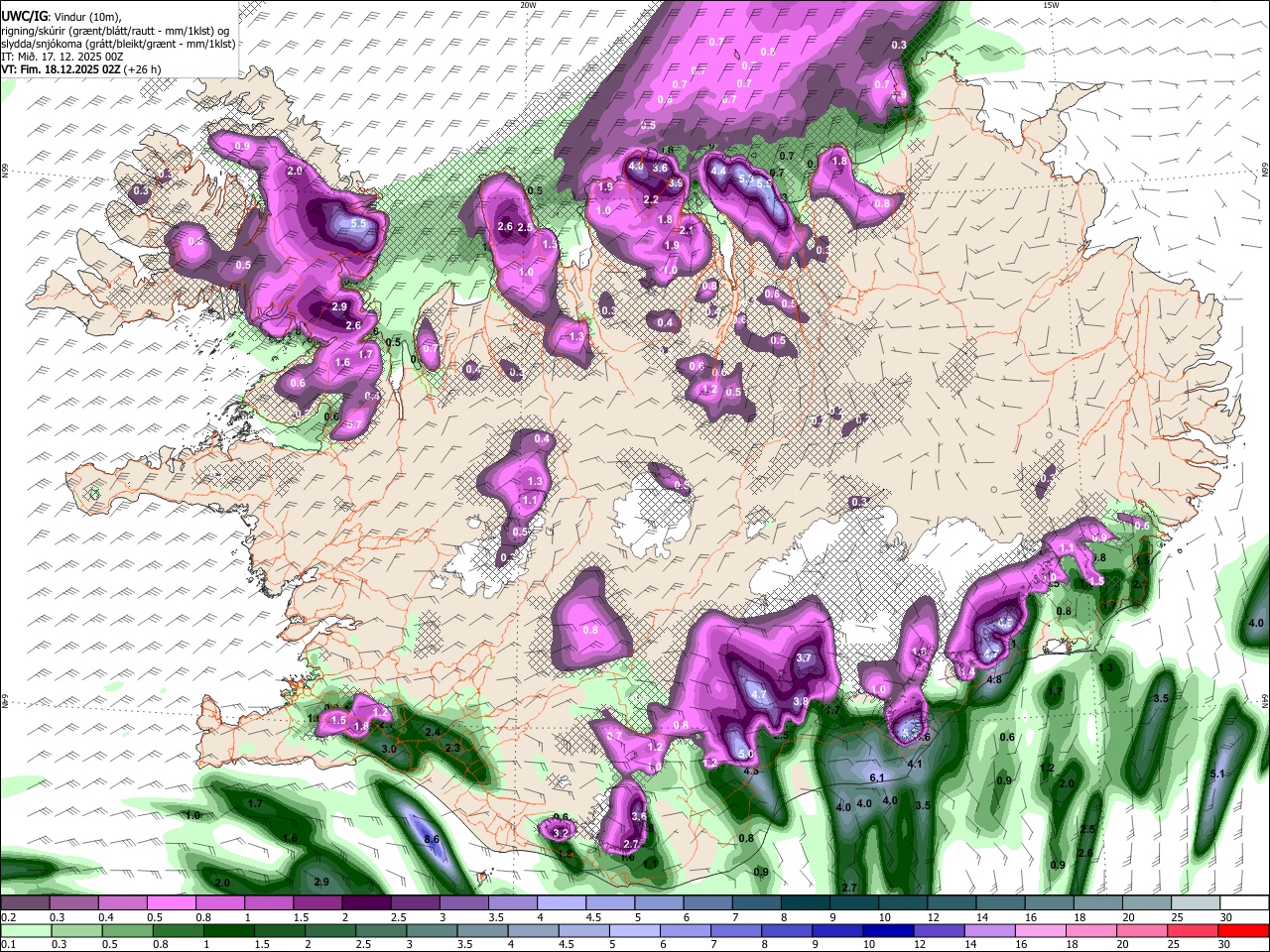Image resolution: width=1270 pixels, height=952 pixels.
Task: Select the 'VT: Fim. 18.12.2025 02Z (+26 h)' line
Action: coord(81,69)
